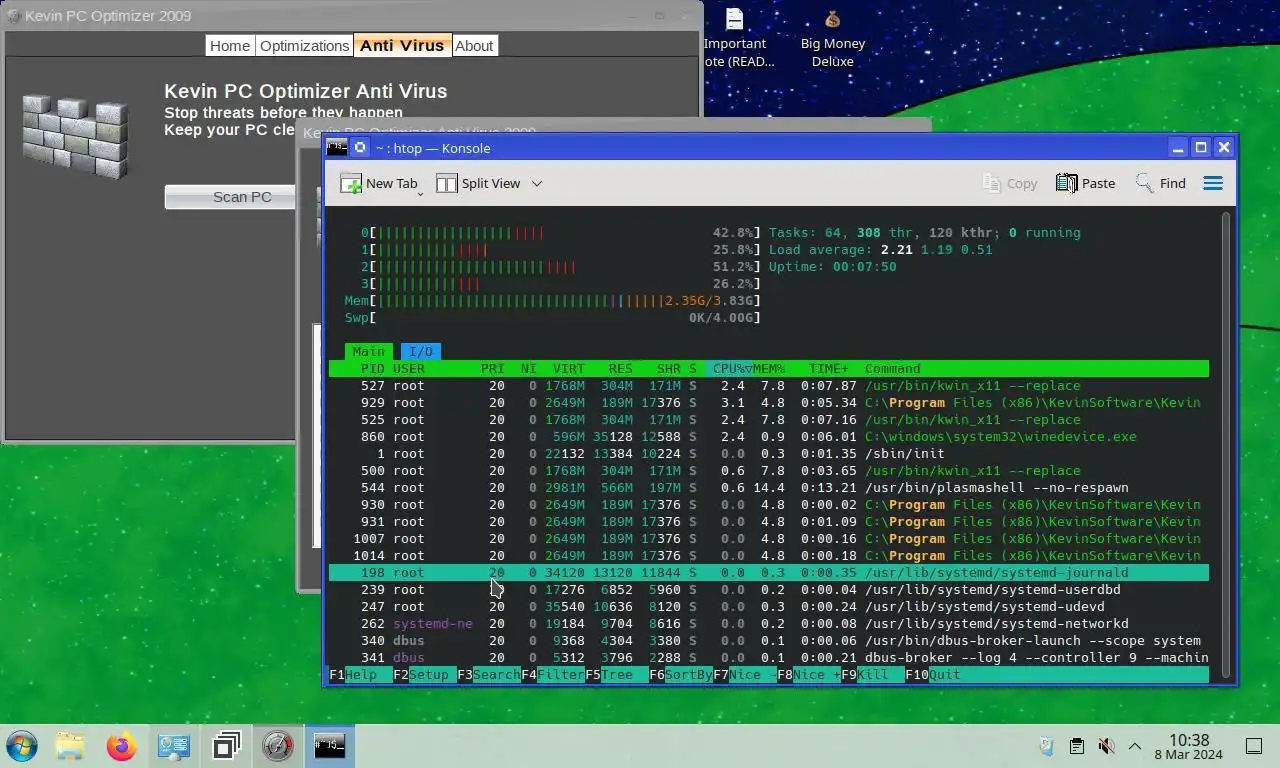The height and width of the screenshot is (768, 1280).
Task: Select the dbus-broker-launch process row
Action: click(769, 640)
